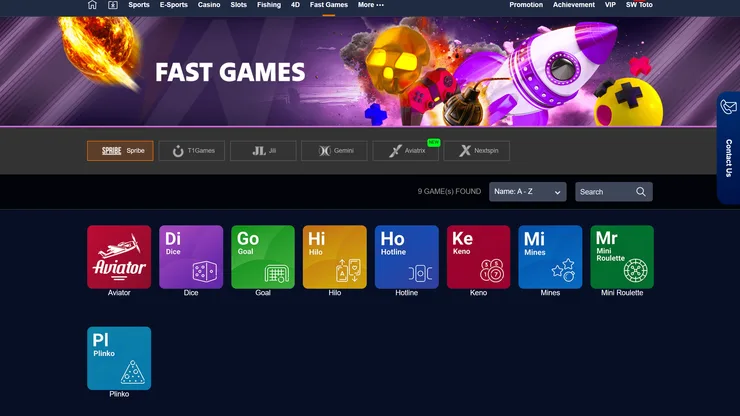Open the Name: A - Z sort dropdown
Image resolution: width=740 pixels, height=416 pixels.
[x=528, y=192]
